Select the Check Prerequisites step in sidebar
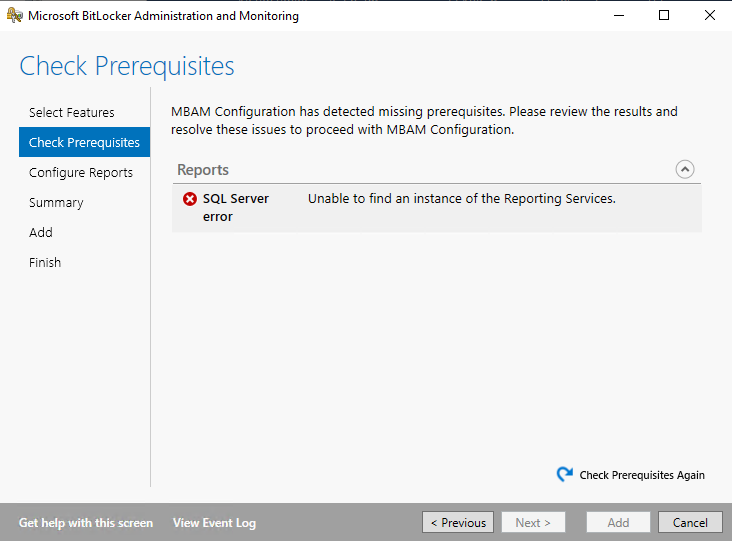 84,142
